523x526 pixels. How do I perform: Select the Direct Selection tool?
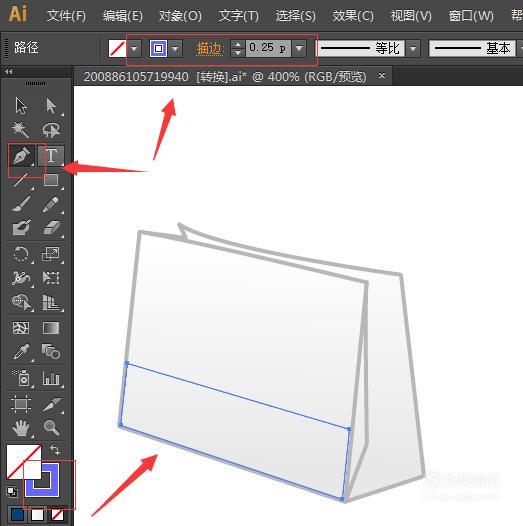51,106
